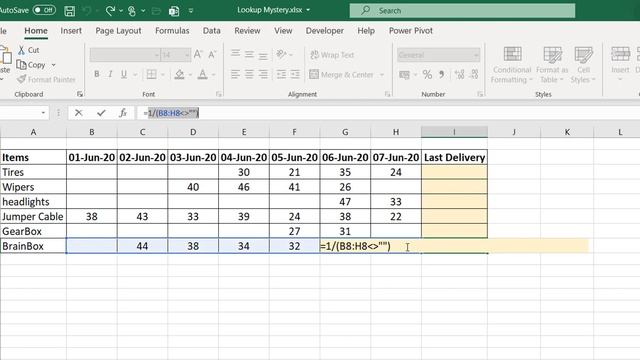Switch to the Insert tab
Image resolution: width=640 pixels, height=360 pixels.
[x=71, y=31]
